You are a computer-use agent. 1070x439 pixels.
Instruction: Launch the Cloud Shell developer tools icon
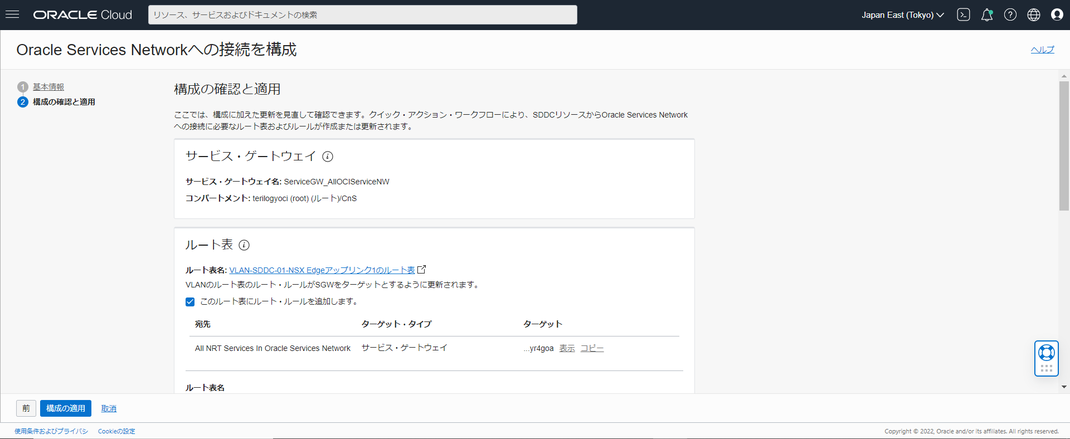click(964, 14)
